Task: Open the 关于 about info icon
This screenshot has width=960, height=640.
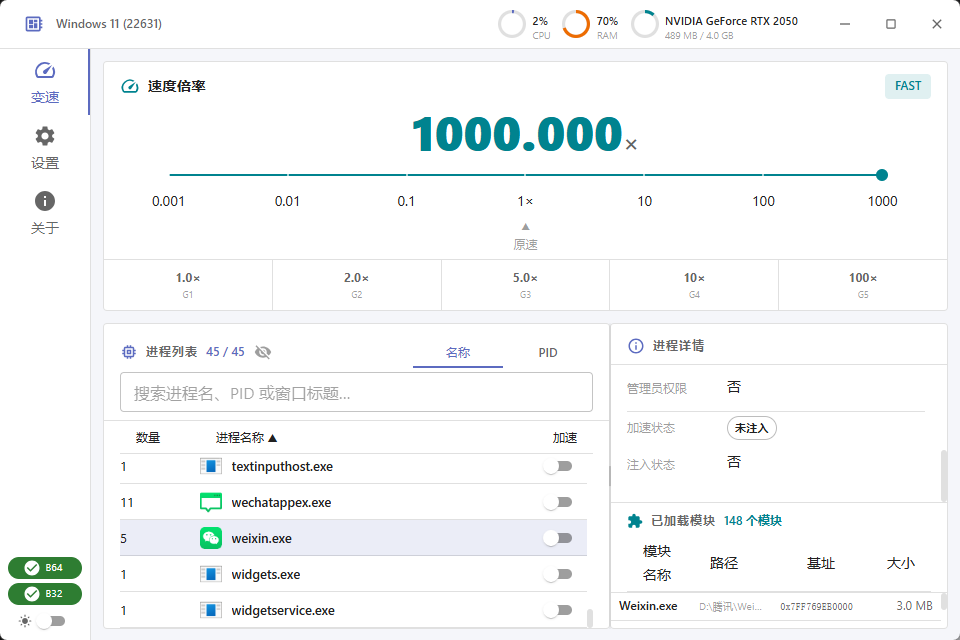Action: (x=45, y=213)
